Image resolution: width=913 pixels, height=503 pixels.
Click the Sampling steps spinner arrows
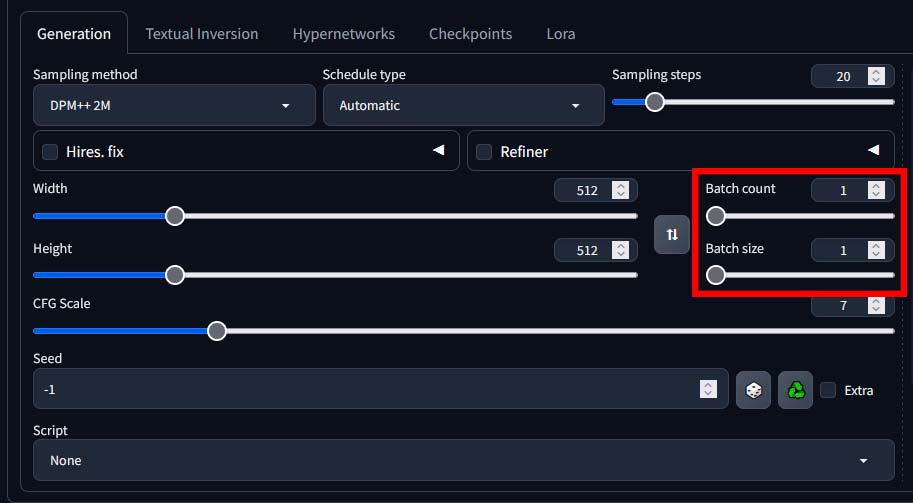tap(876, 76)
